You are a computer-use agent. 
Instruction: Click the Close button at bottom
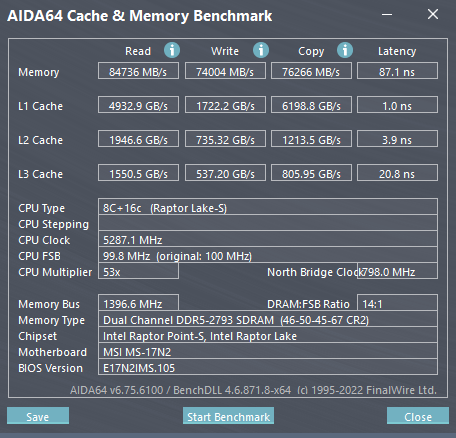click(418, 416)
